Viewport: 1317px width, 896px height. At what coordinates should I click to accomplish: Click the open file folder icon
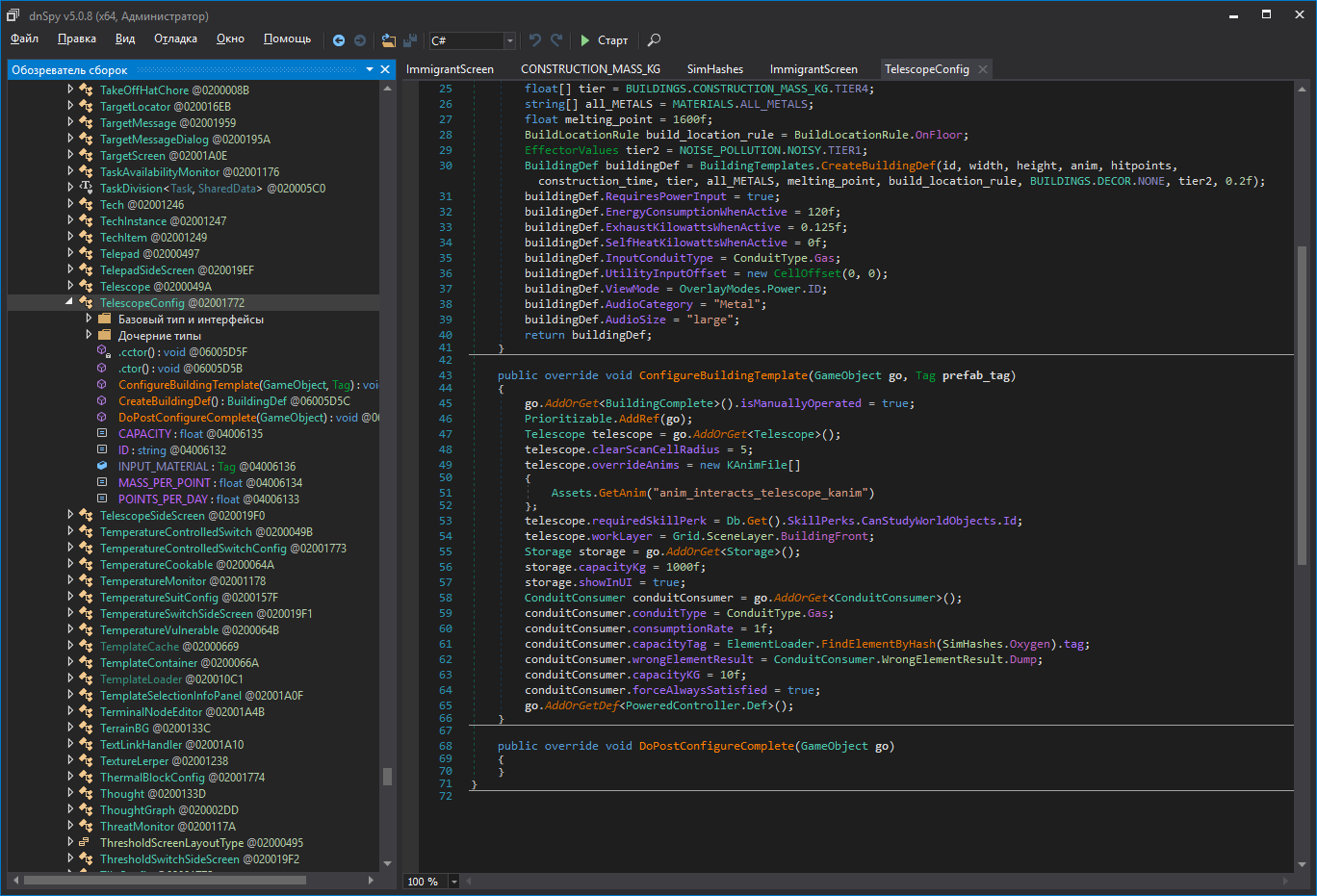[388, 40]
